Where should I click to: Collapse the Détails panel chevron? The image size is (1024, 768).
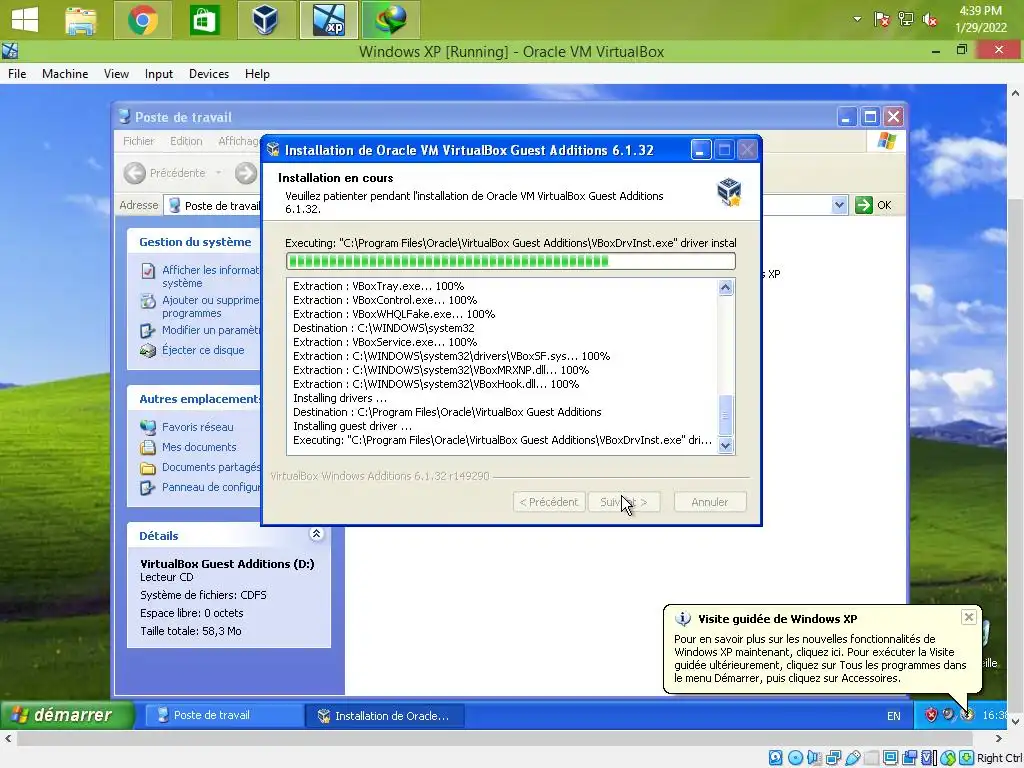[316, 534]
